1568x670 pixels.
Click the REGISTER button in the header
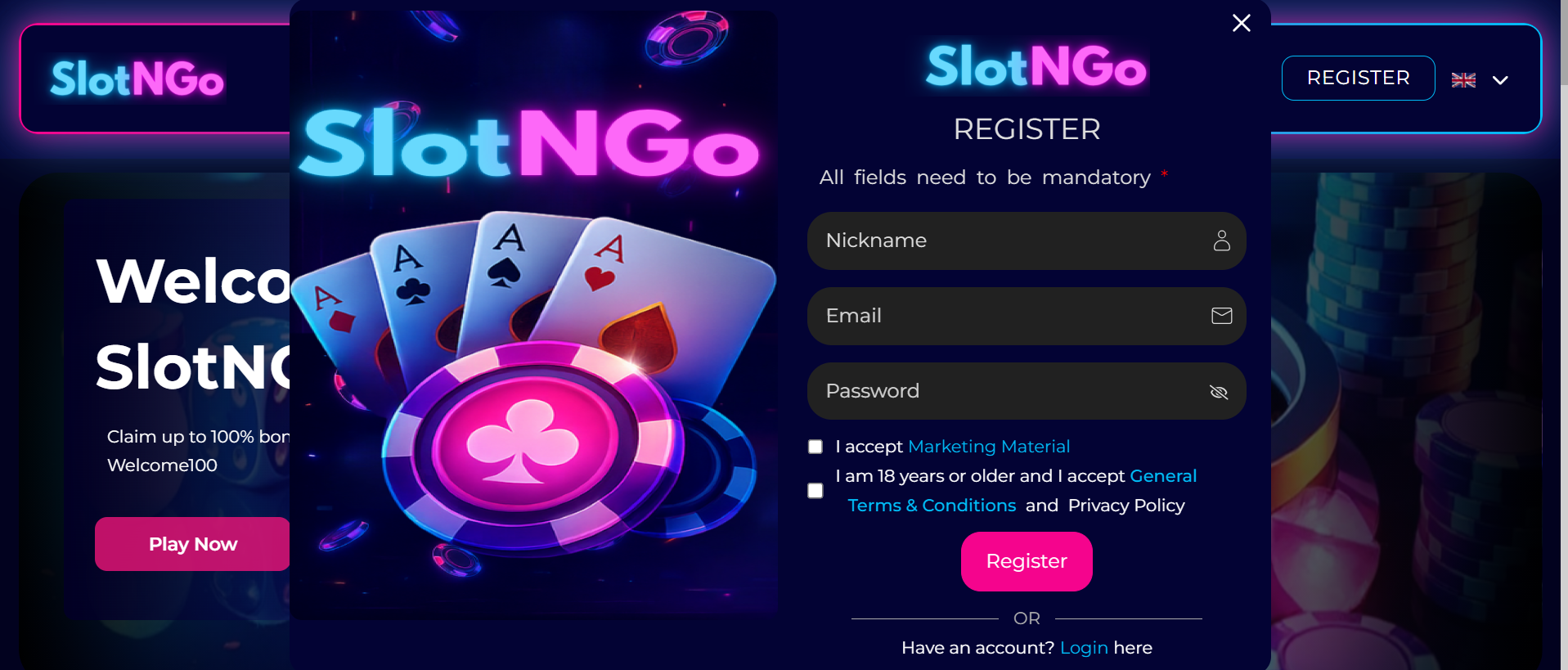(x=1358, y=78)
